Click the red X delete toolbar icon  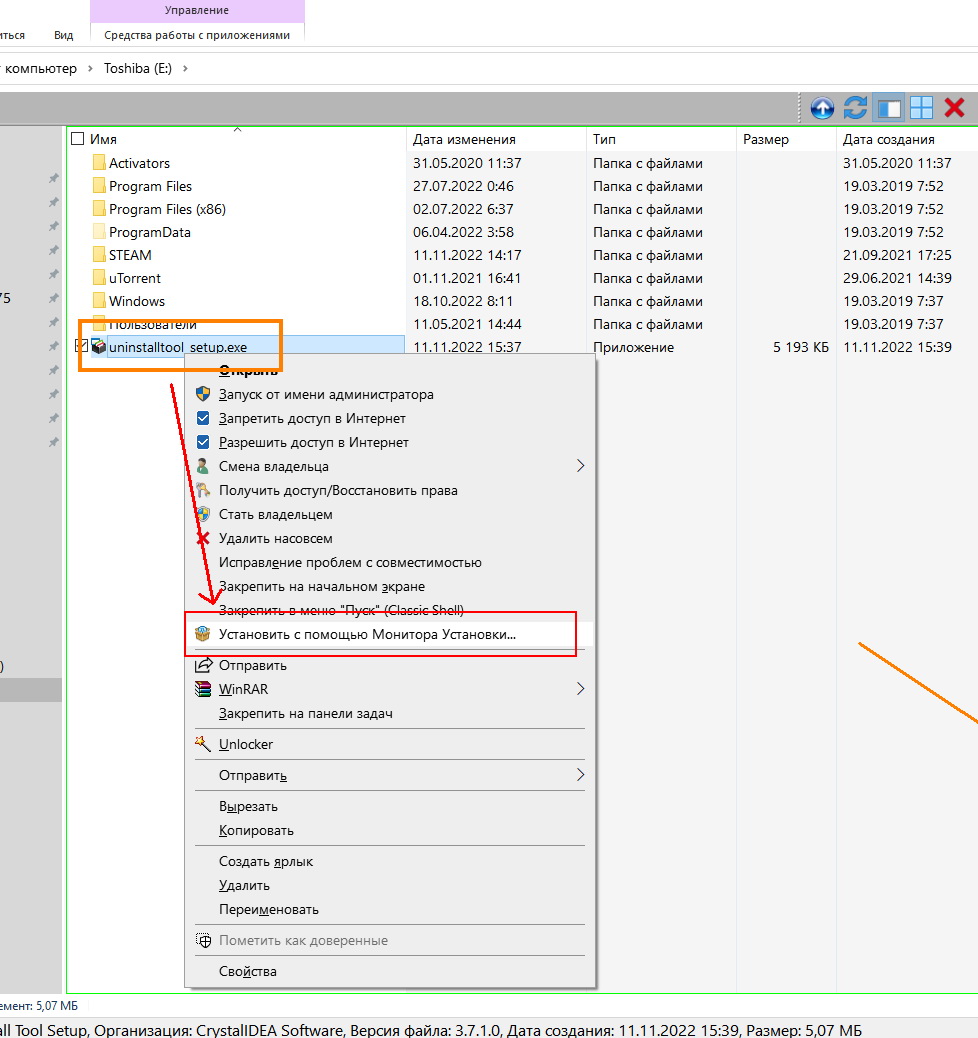pos(954,108)
